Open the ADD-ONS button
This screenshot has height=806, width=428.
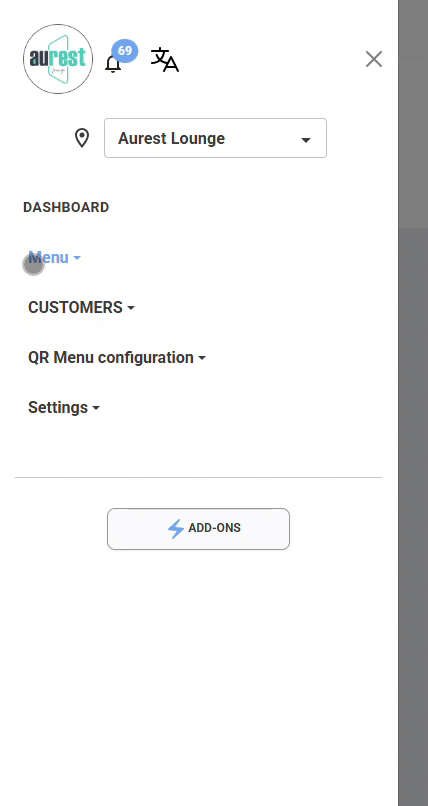198,529
